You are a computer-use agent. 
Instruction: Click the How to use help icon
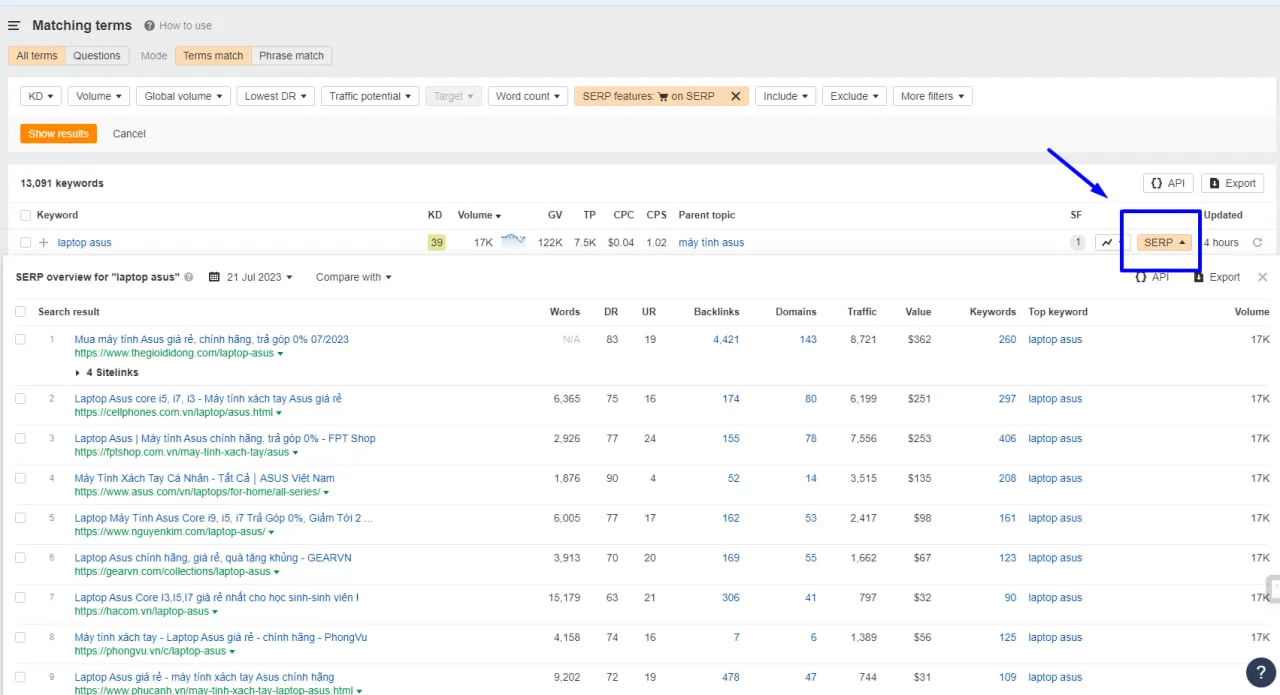tap(150, 26)
